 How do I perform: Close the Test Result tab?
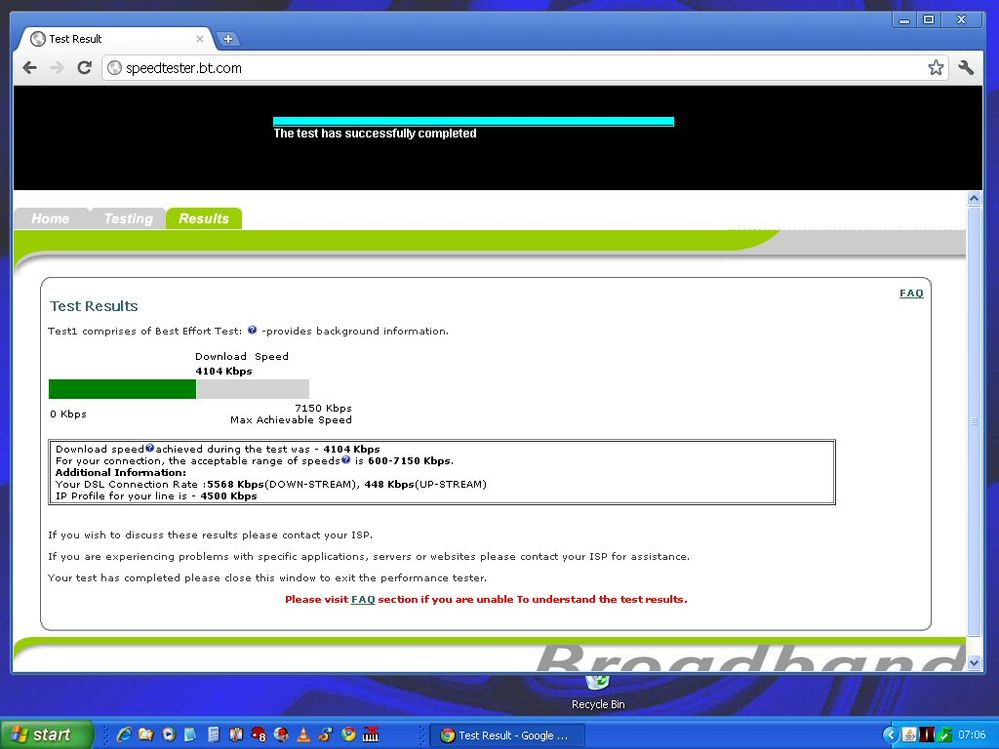click(199, 39)
